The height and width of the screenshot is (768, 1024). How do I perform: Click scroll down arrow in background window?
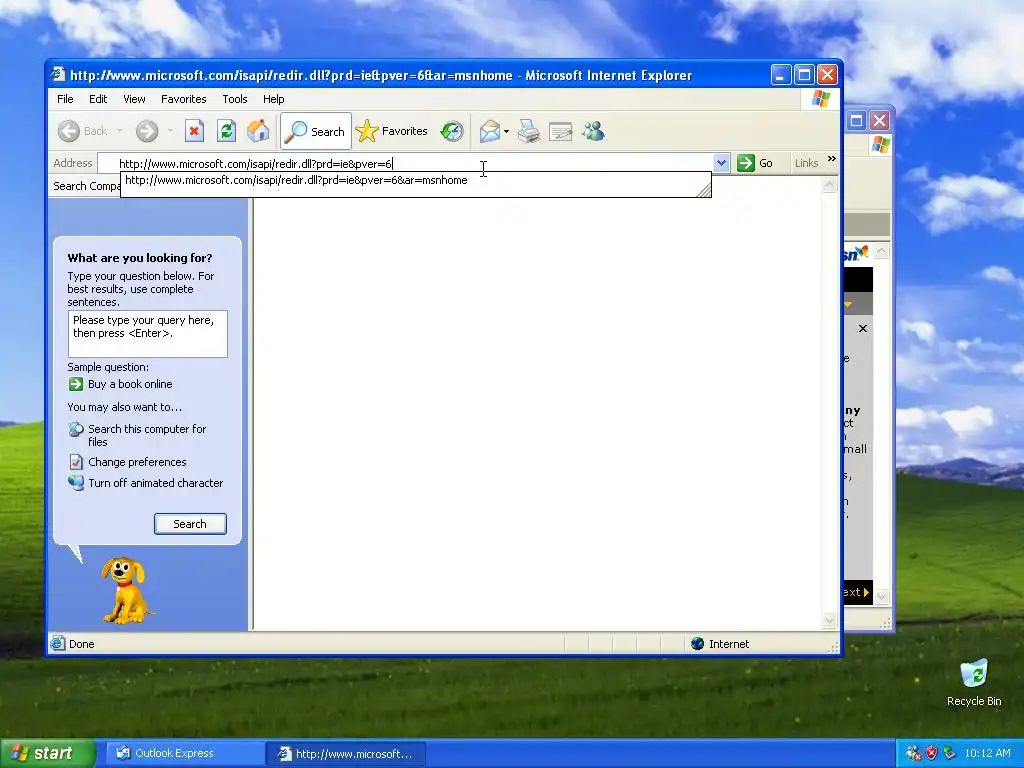click(x=882, y=596)
